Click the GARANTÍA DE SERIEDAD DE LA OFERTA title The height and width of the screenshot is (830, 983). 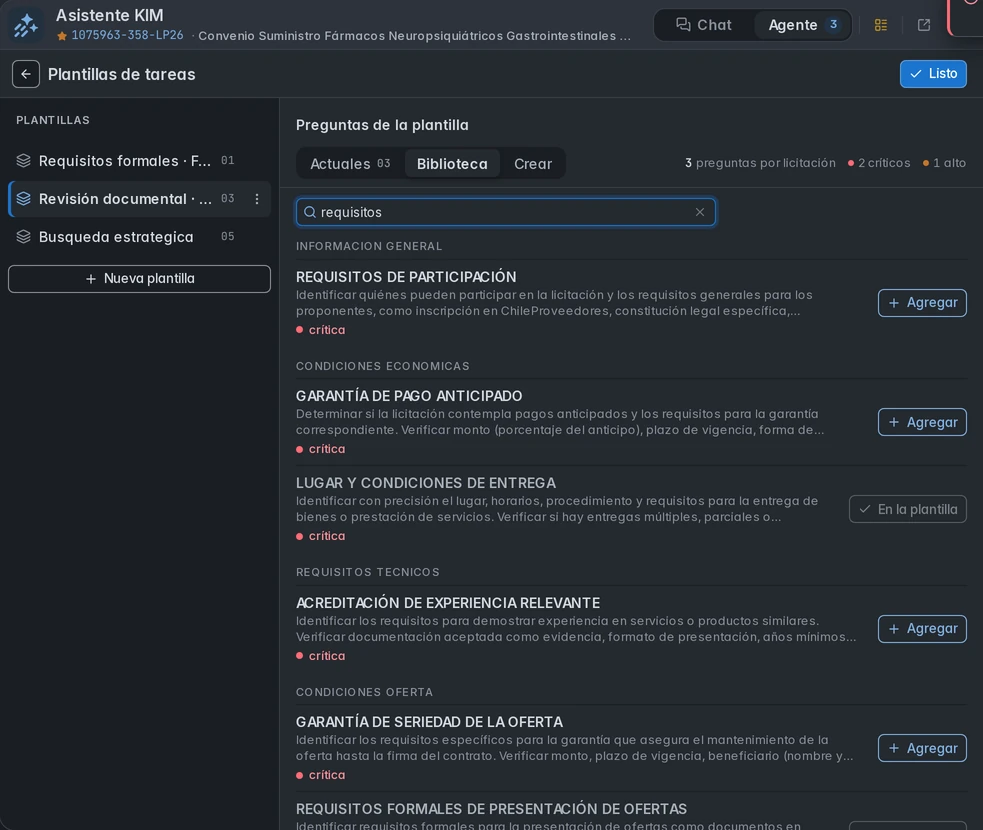coord(429,722)
